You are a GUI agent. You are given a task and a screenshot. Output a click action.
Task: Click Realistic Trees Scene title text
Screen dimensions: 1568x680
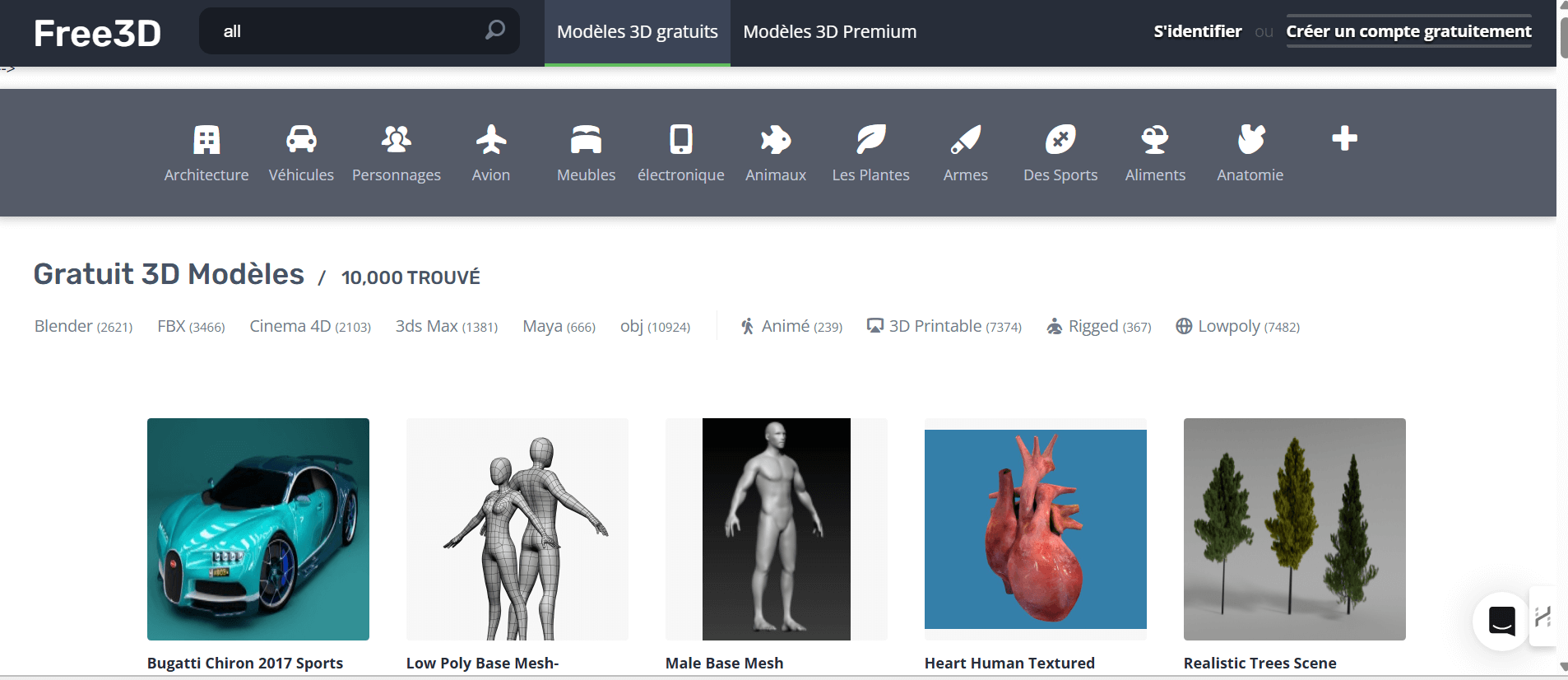pos(1260,663)
